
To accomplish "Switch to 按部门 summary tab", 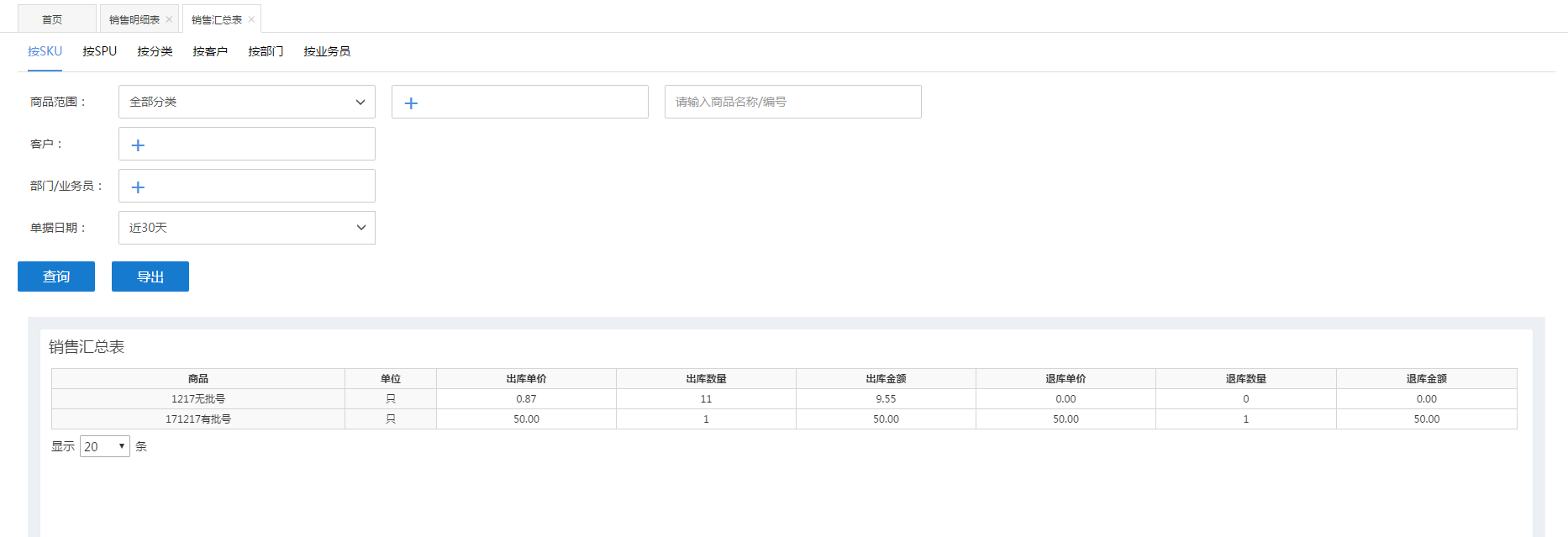I will coord(266,51).
